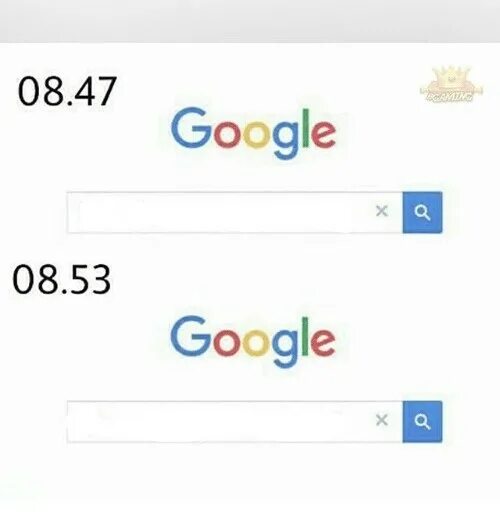Click the blue magnifier button under 08.53
Image resolution: width=500 pixels, height=522 pixels.
coord(422,422)
